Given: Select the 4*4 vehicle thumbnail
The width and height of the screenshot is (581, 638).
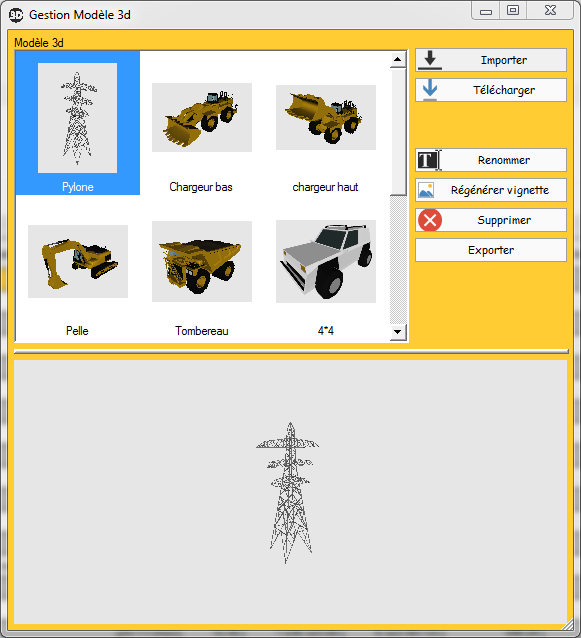Looking at the screenshot, I should click(326, 261).
